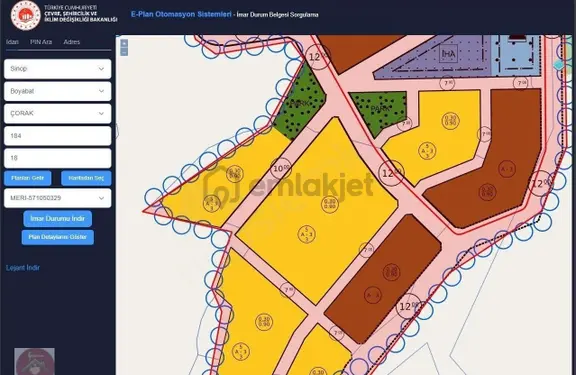This screenshot has width=576, height=375.
Task: Focus the field containing 18
Action: (58, 158)
